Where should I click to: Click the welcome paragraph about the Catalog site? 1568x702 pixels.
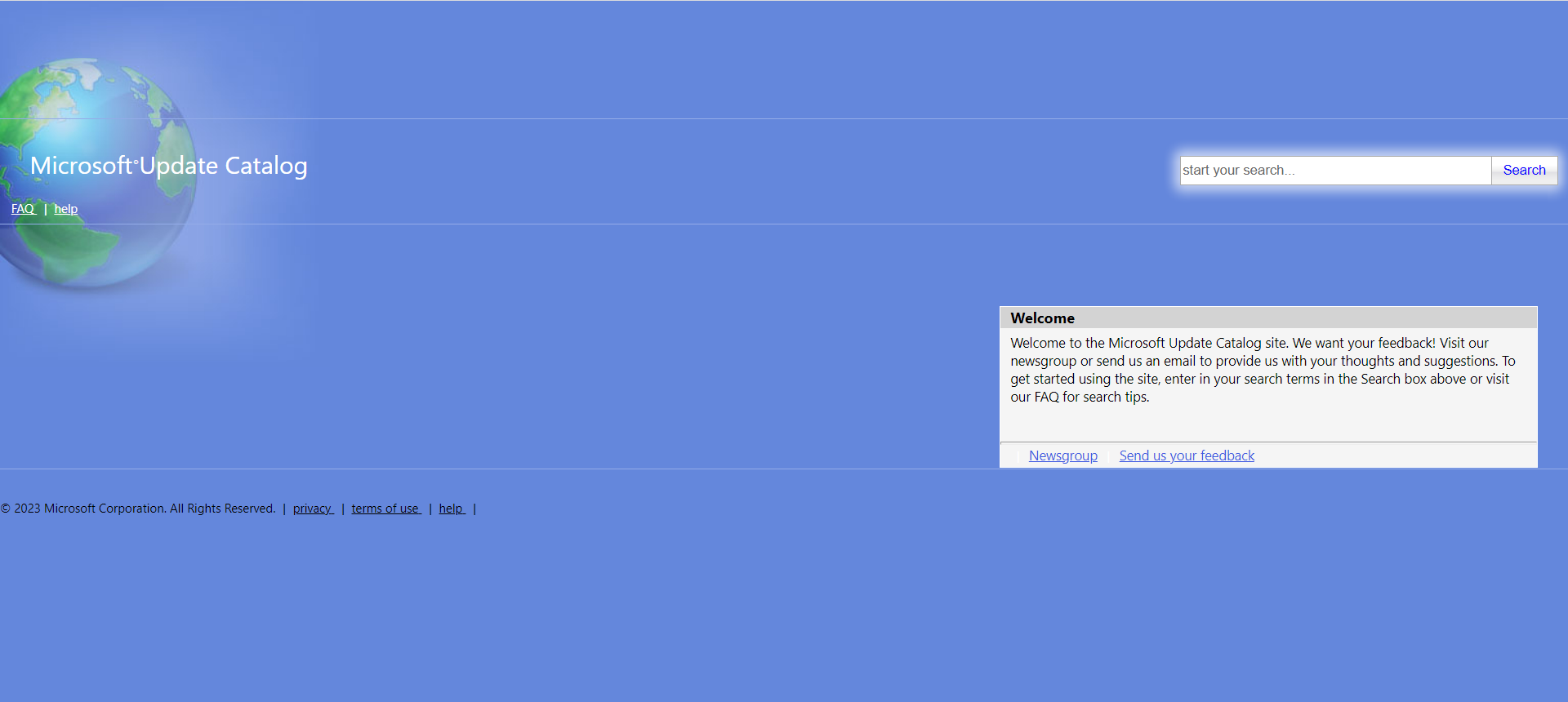[1263, 370]
